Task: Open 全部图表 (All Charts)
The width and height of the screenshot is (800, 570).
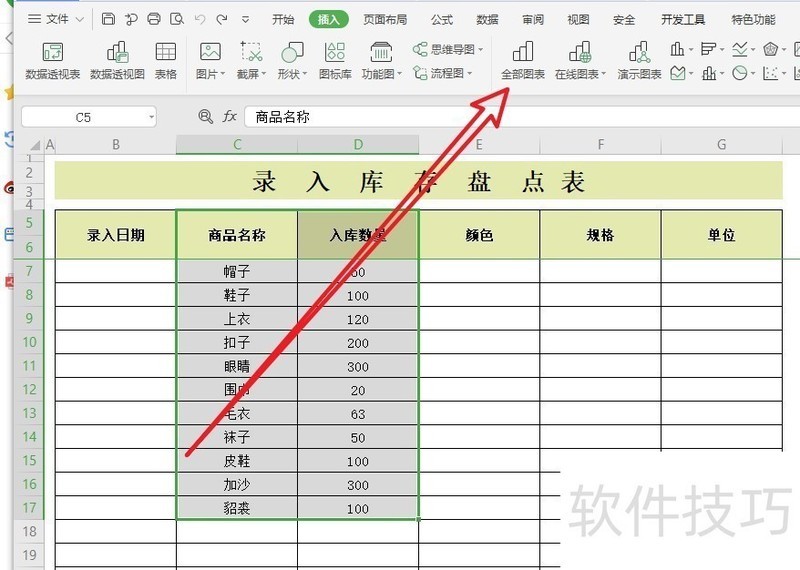Action: 522,60
